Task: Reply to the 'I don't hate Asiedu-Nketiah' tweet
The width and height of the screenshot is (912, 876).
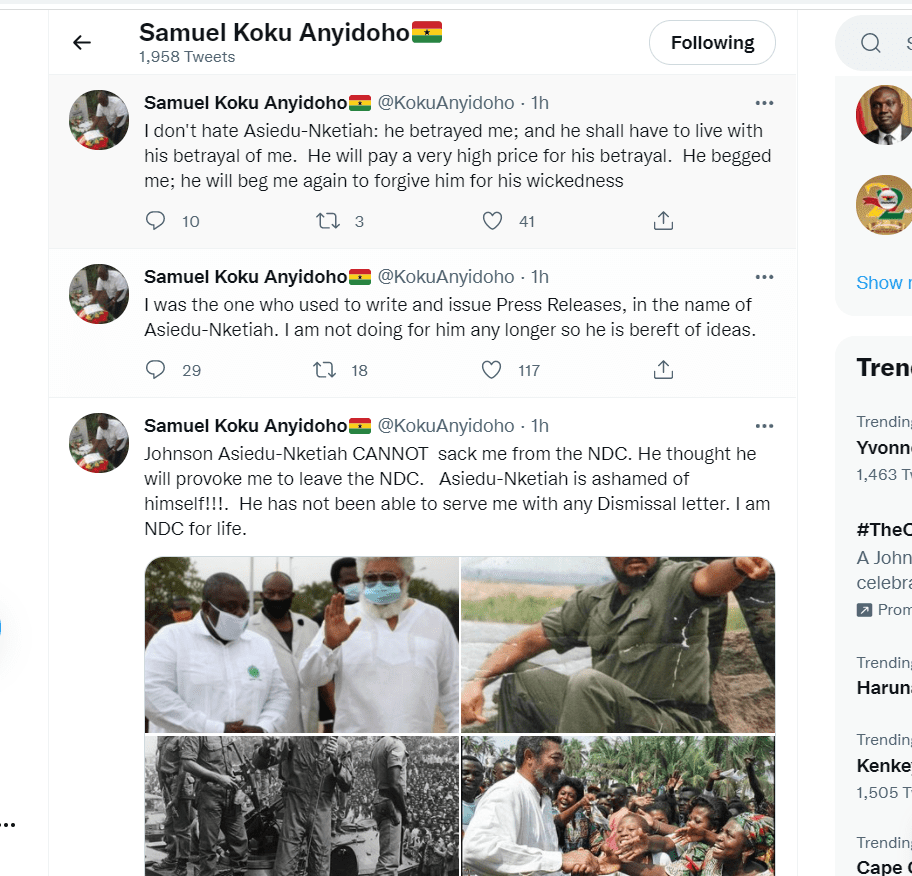Action: (x=156, y=221)
